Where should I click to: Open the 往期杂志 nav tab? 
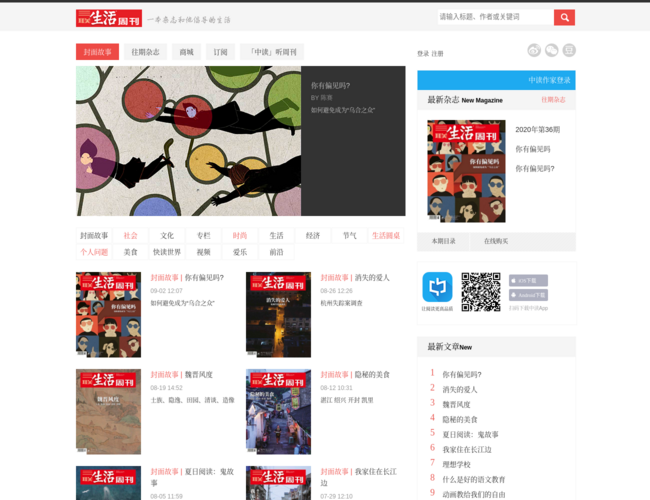[x=146, y=52]
